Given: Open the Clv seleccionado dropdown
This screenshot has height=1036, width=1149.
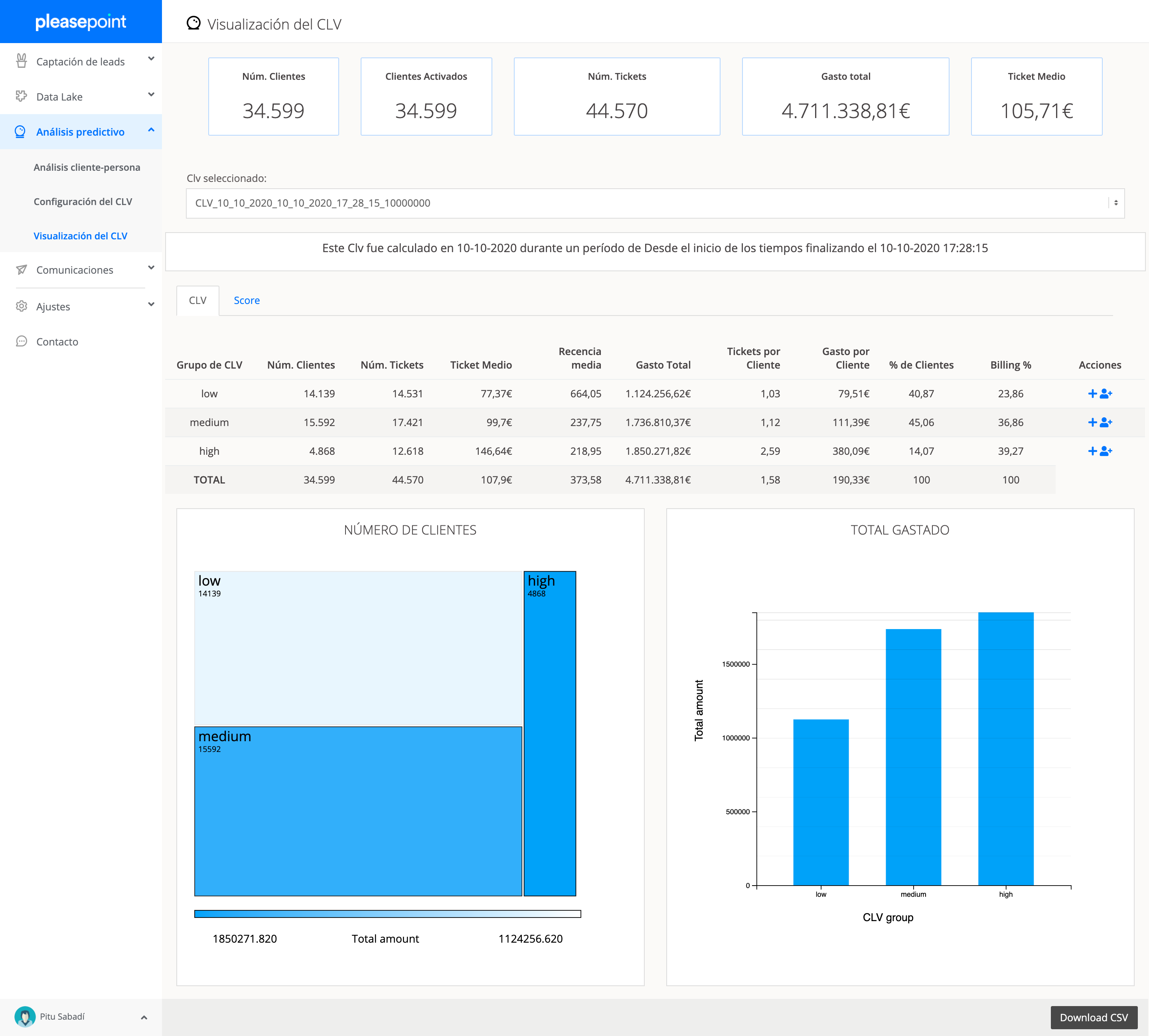Looking at the screenshot, I should click(x=655, y=203).
